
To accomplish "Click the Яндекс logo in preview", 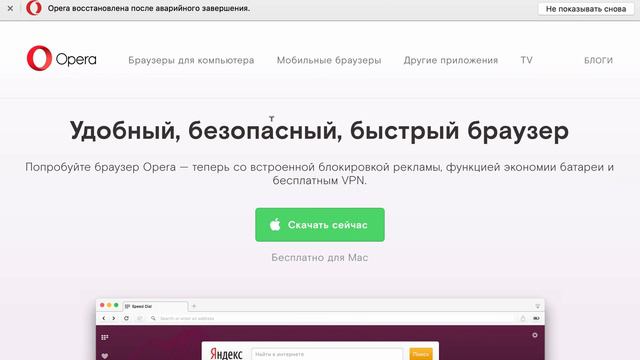I will click(226, 353).
